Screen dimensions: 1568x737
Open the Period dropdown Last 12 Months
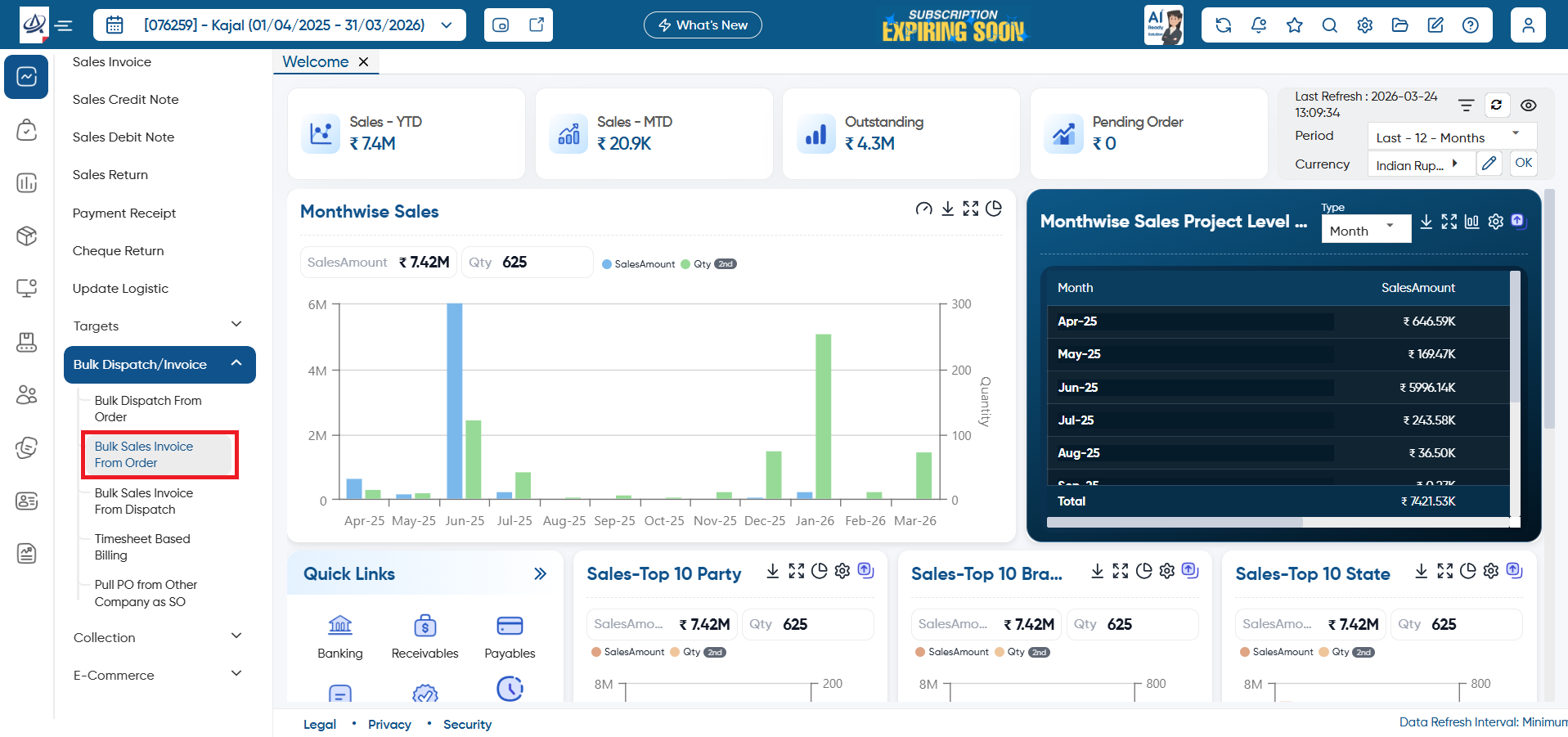[x=1452, y=137]
